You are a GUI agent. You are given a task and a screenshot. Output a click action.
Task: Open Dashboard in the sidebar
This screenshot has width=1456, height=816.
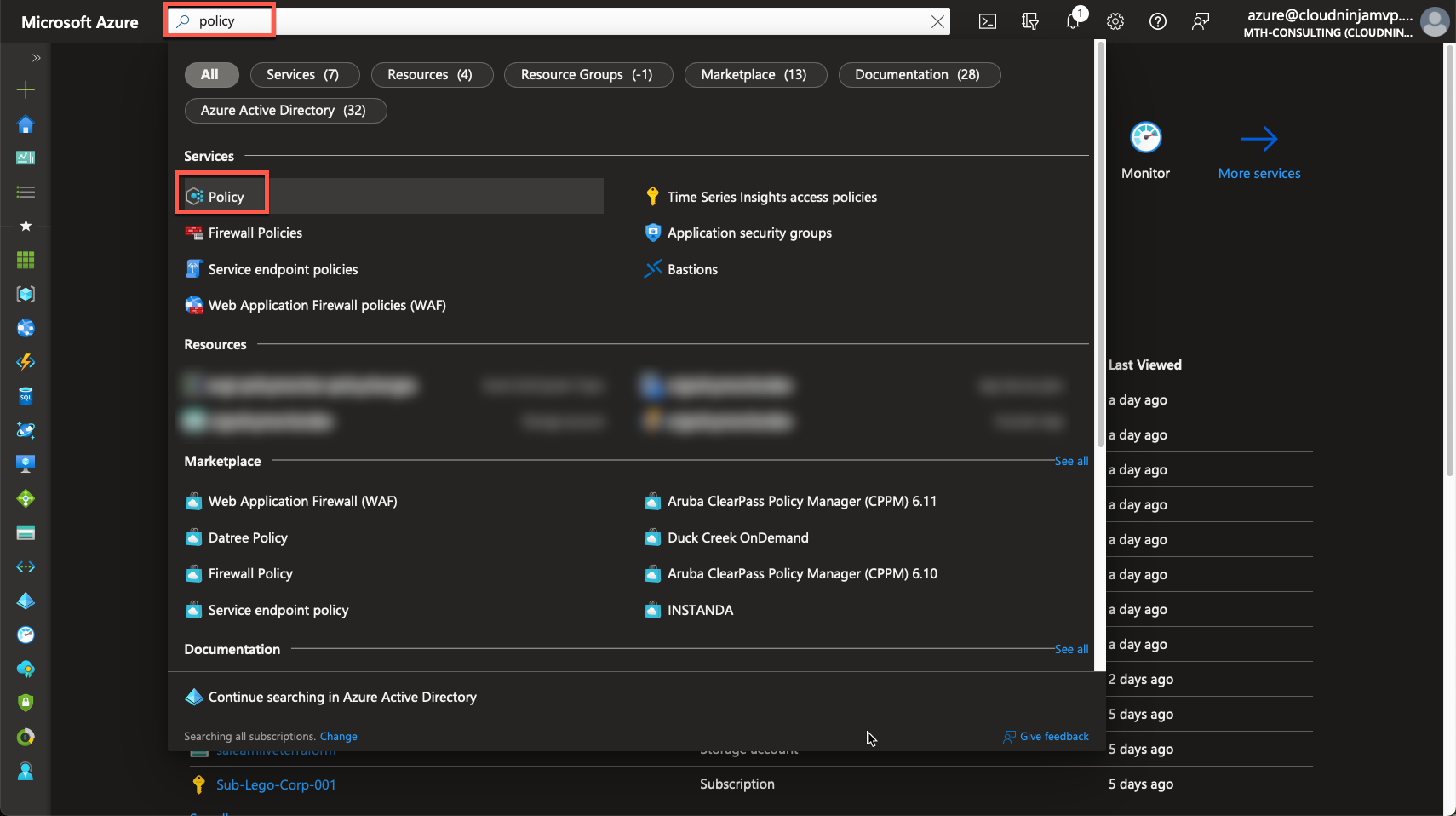point(26,158)
